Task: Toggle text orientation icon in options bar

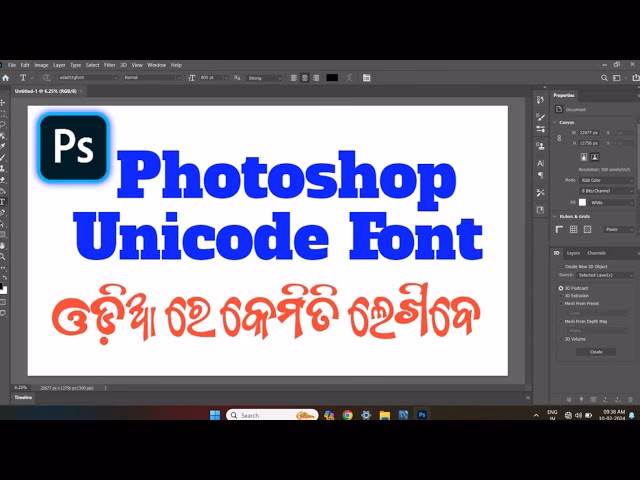Action: tap(47, 78)
